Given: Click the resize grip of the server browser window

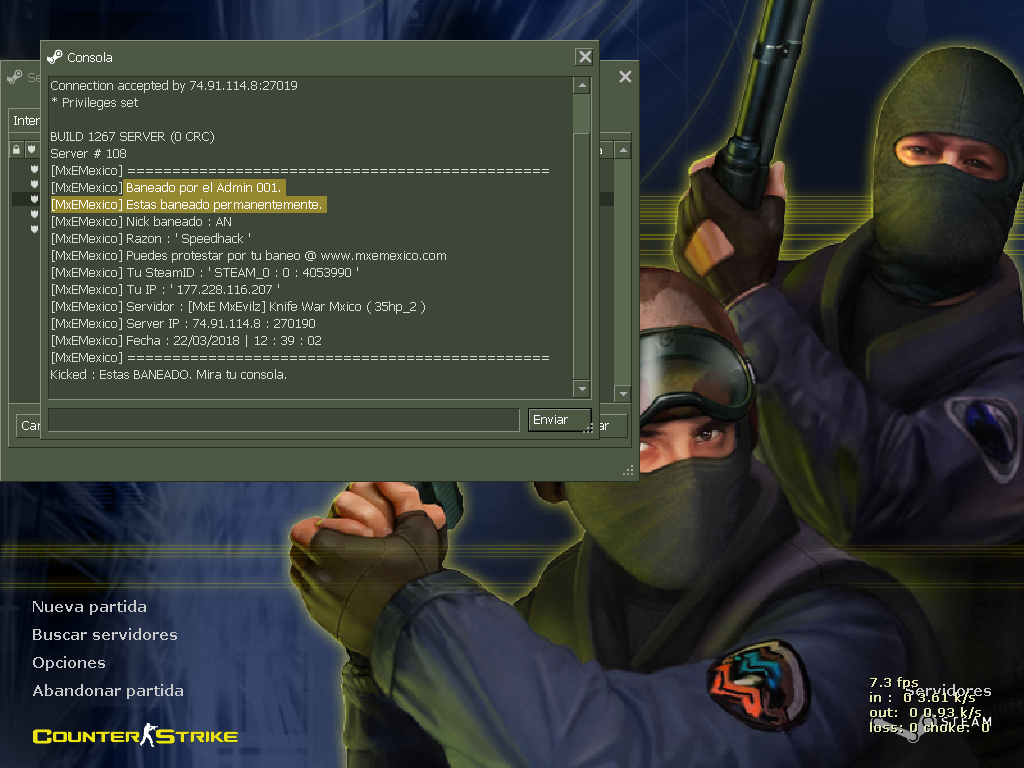Looking at the screenshot, I should point(628,471).
